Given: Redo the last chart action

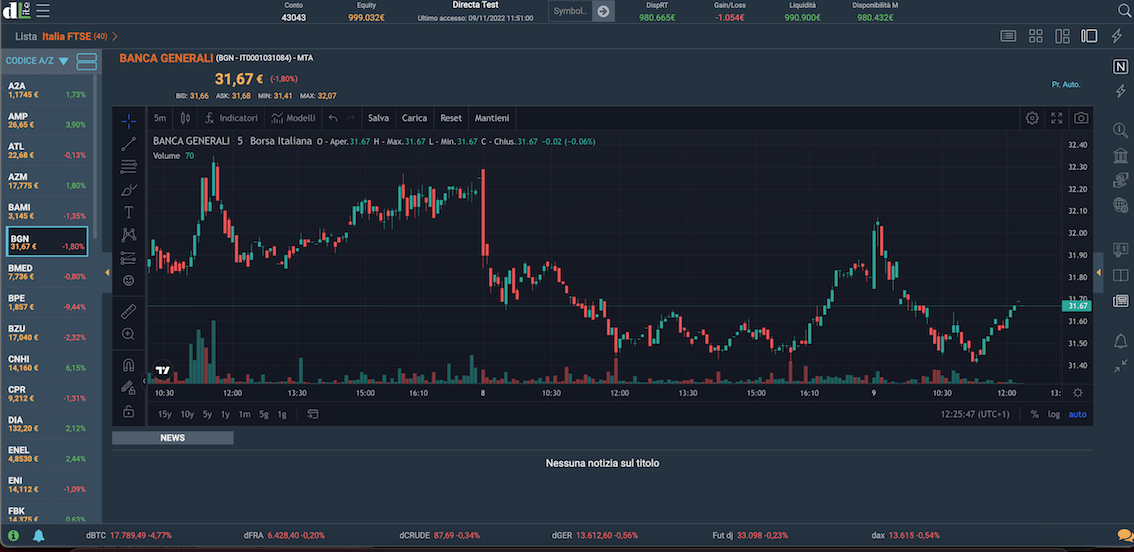Looking at the screenshot, I should 351,118.
